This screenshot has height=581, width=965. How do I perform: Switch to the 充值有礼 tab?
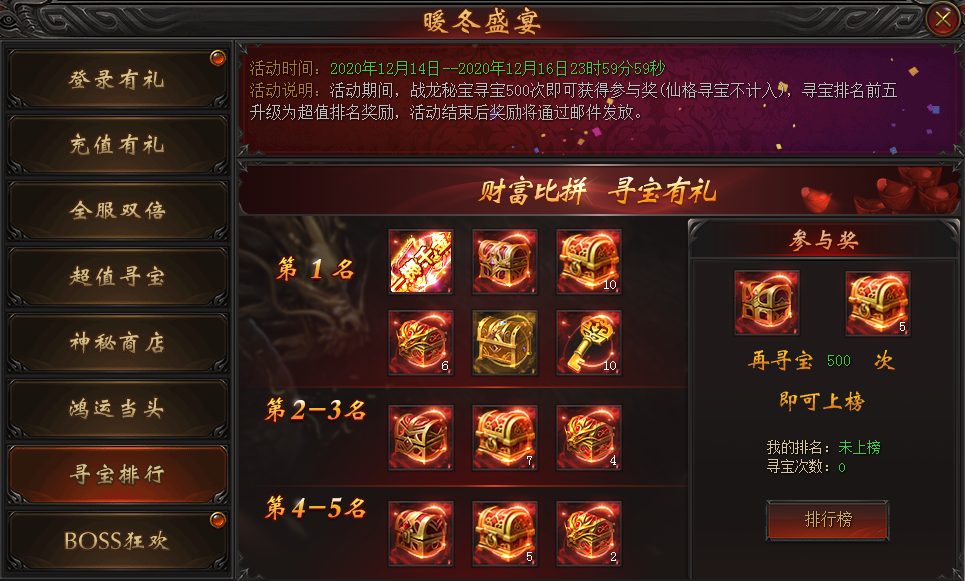click(x=118, y=145)
